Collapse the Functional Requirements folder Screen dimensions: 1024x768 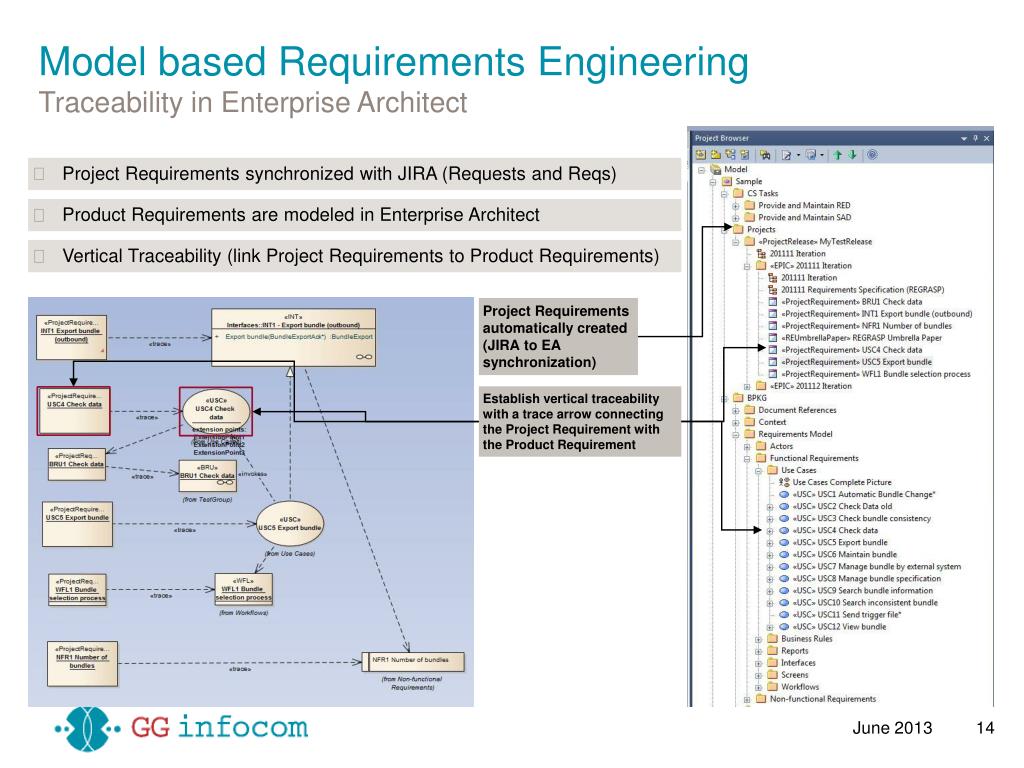pyautogui.click(x=748, y=458)
